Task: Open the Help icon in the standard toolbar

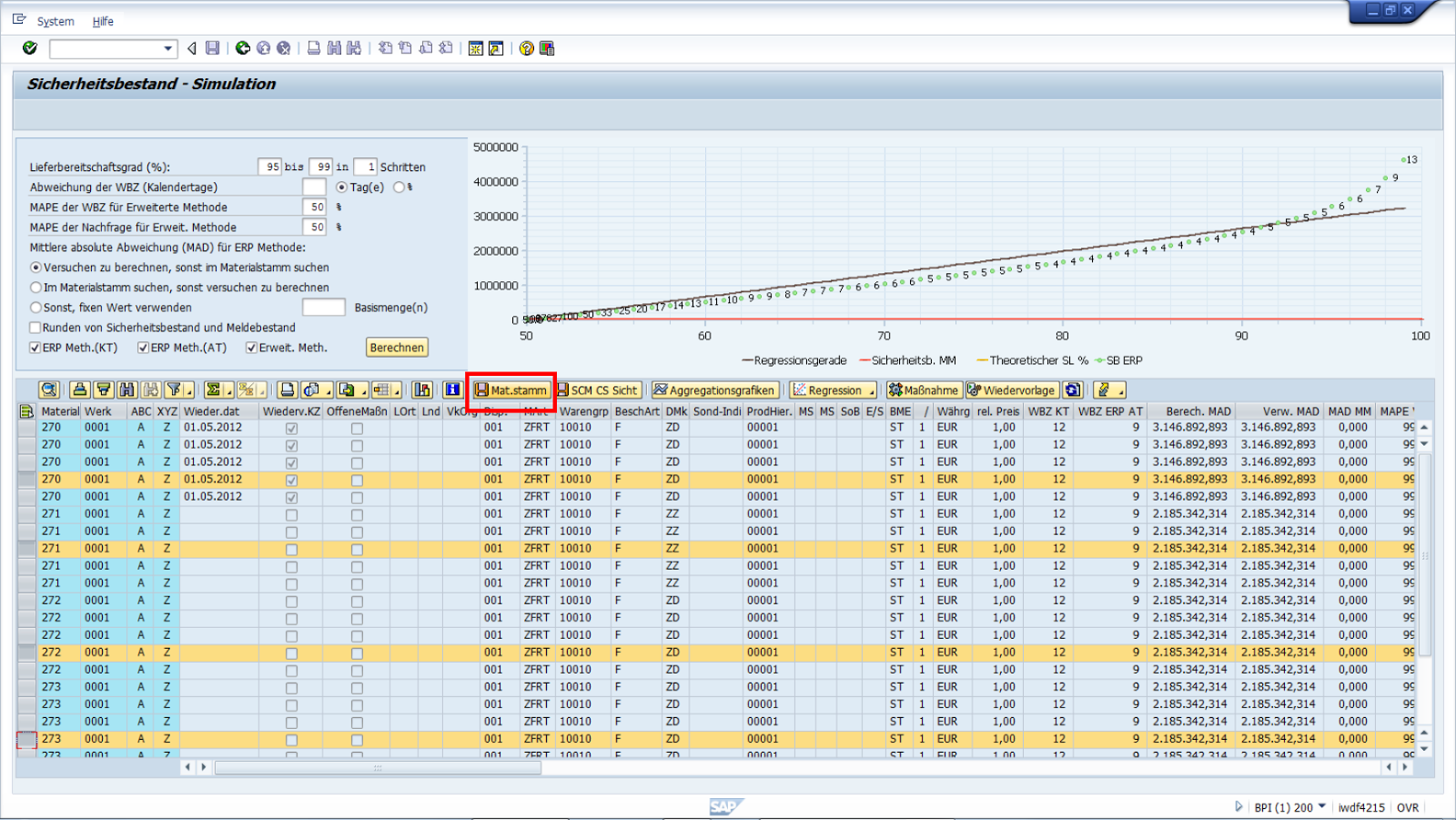Action: click(526, 48)
